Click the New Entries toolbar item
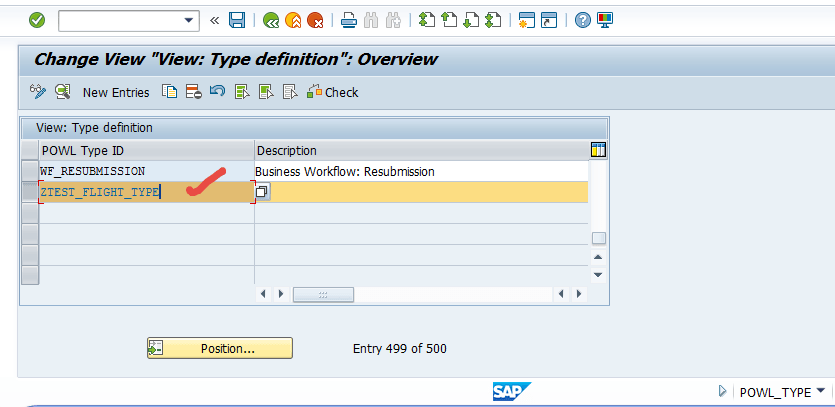This screenshot has height=407, width=835. pos(116,93)
